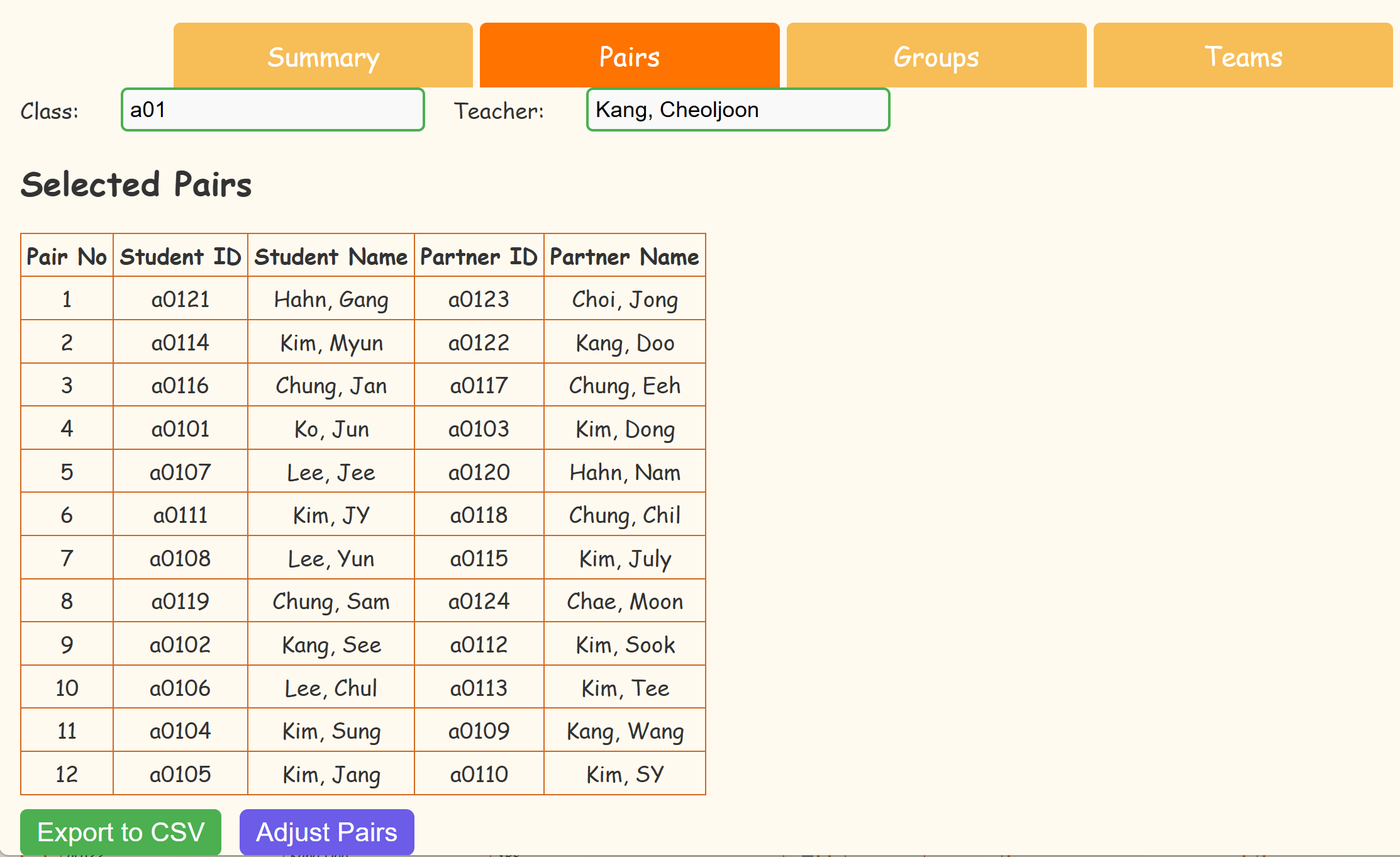
Task: Click the Student Name column header
Action: pyautogui.click(x=331, y=257)
